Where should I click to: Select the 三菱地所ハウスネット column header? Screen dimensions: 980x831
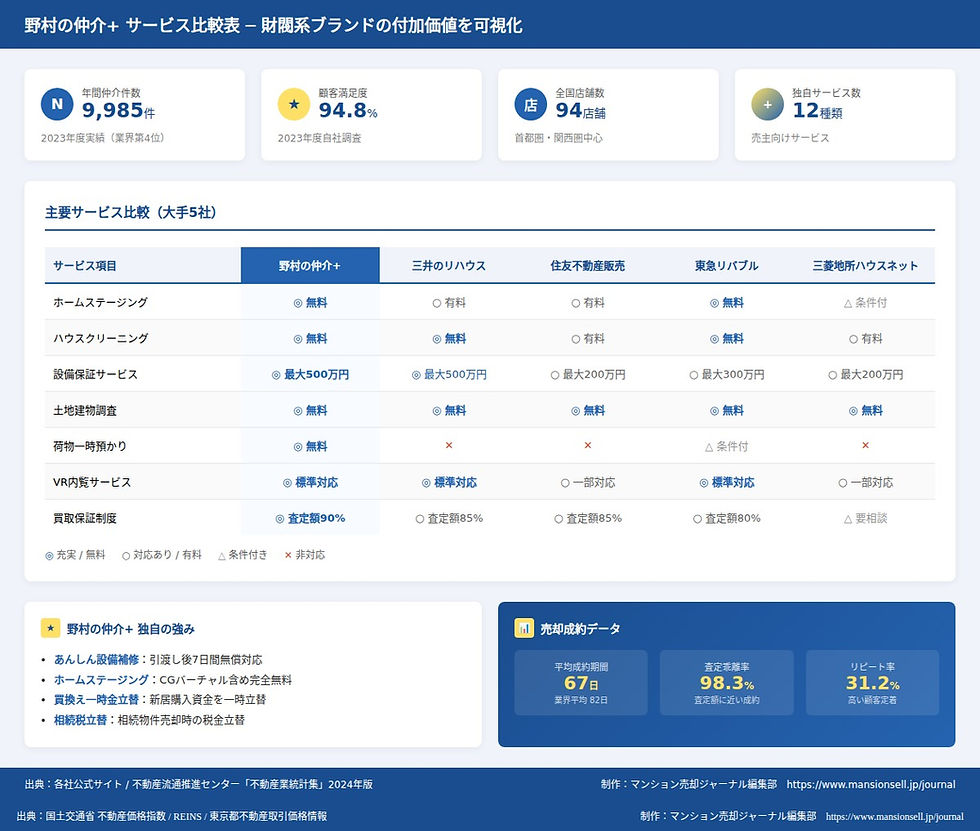[866, 266]
